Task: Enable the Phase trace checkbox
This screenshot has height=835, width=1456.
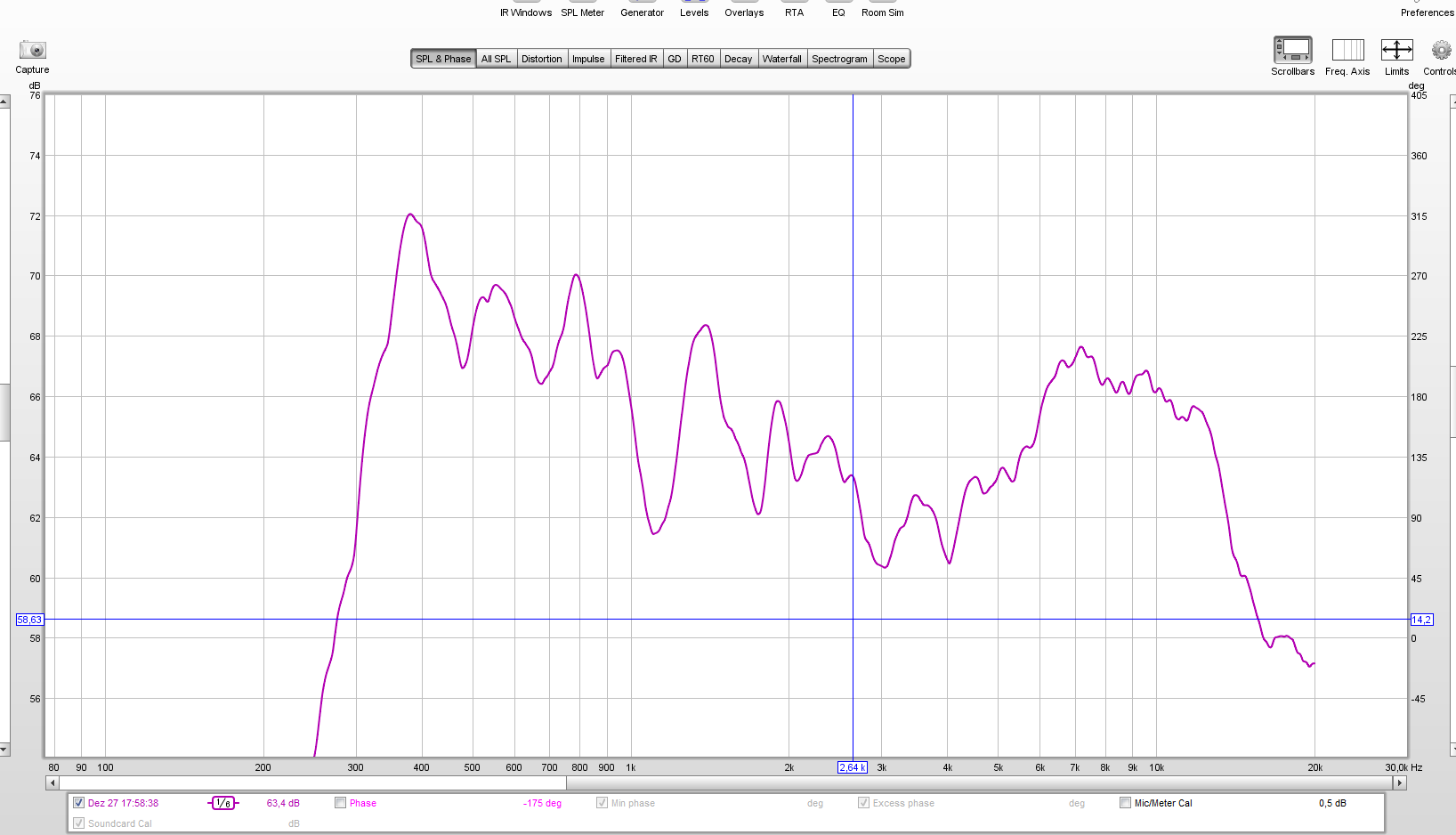Action: [x=341, y=803]
